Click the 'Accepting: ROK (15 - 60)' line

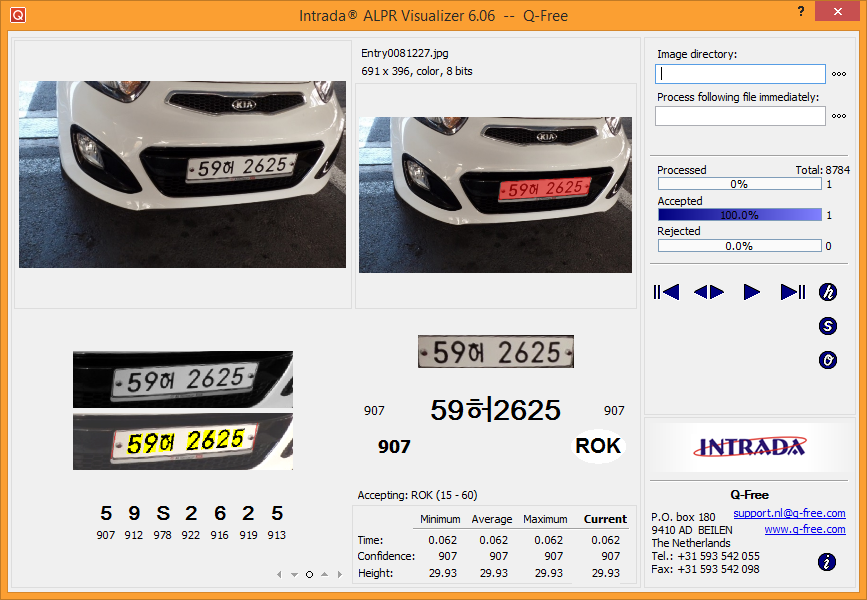[417, 495]
